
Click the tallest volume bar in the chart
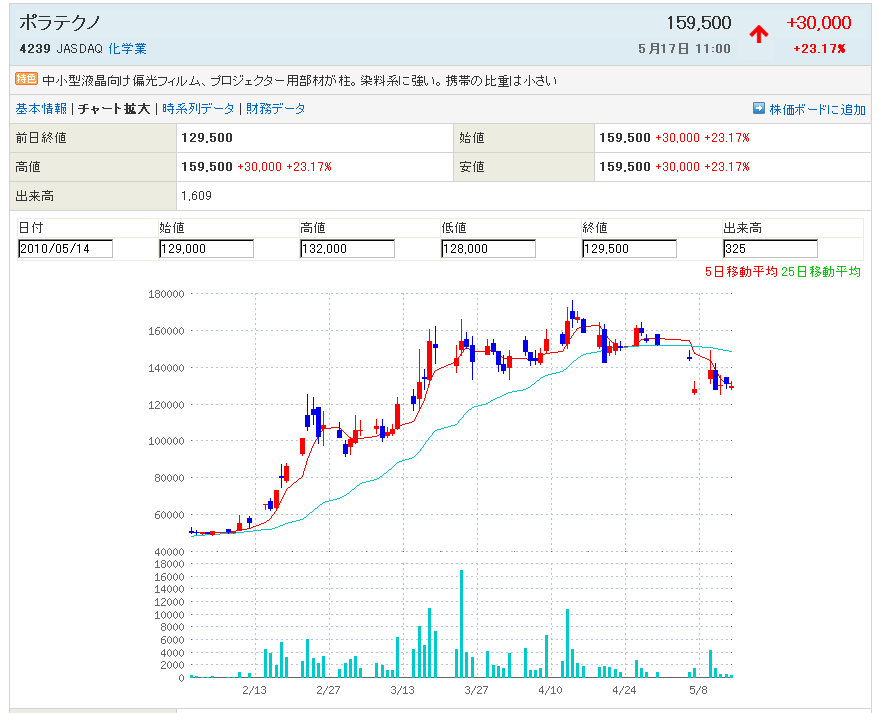point(461,624)
